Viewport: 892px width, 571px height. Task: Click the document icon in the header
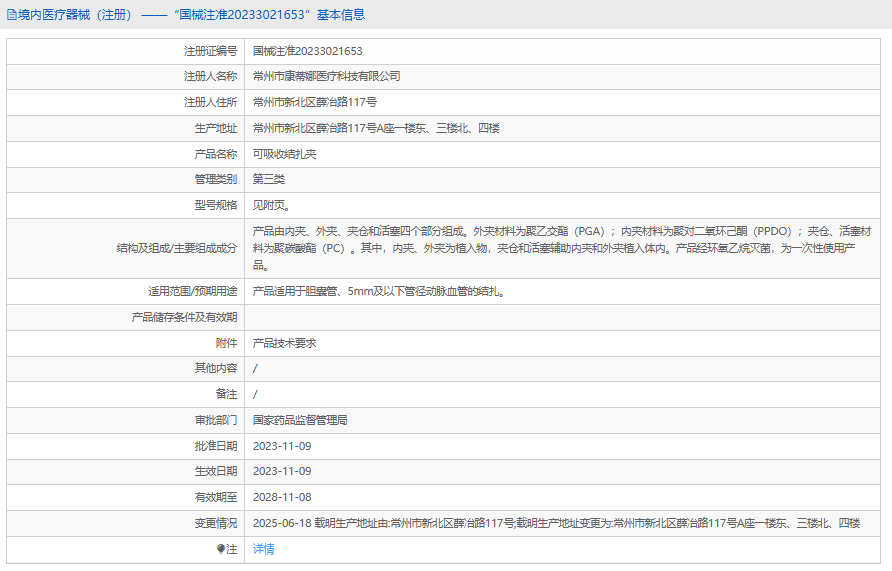coord(11,15)
